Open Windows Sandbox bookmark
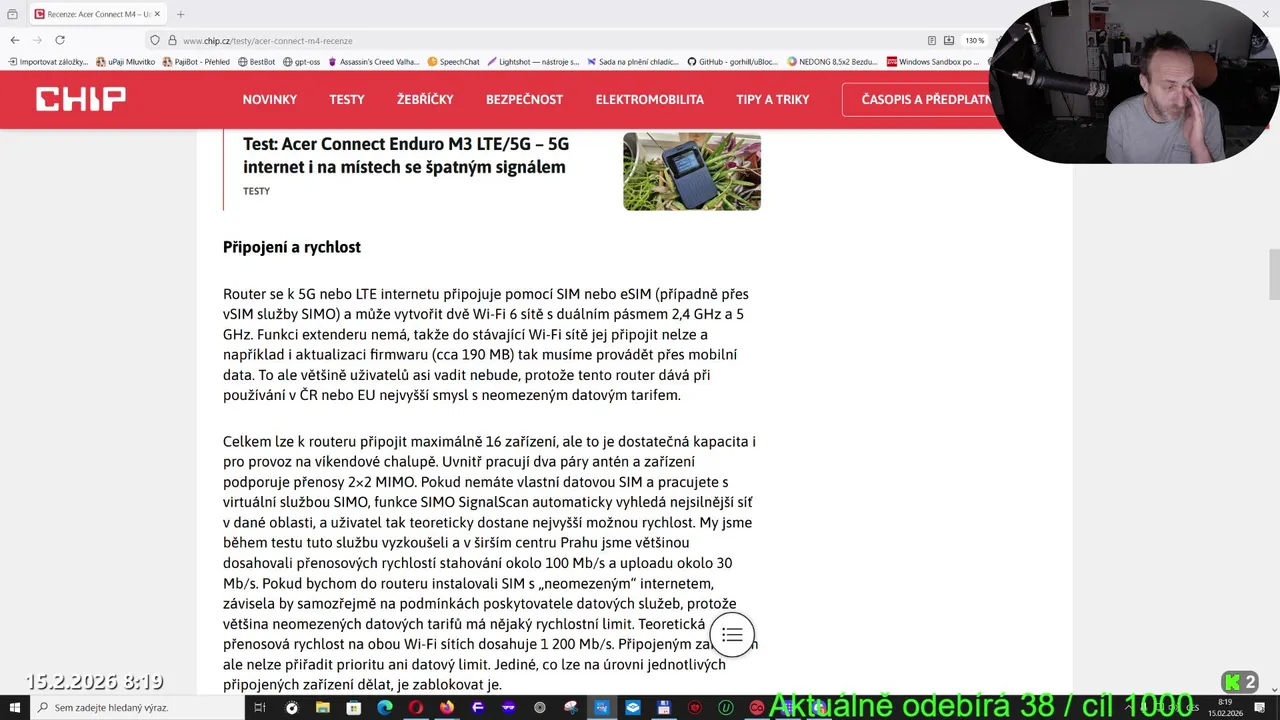 pyautogui.click(x=933, y=62)
